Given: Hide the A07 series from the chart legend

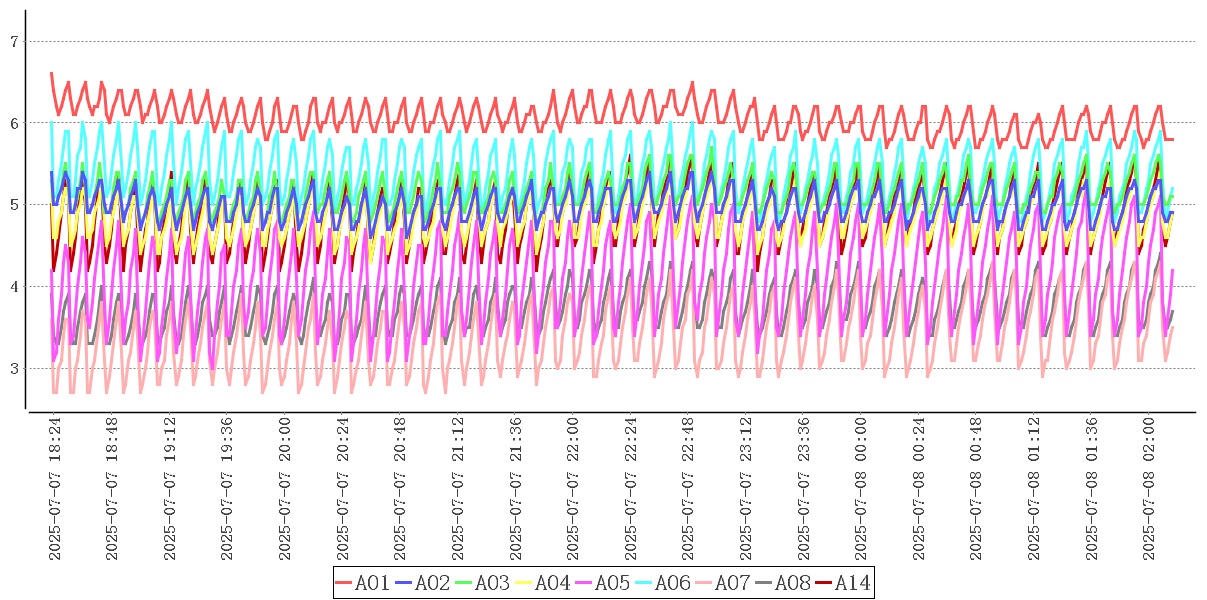Looking at the screenshot, I should [723, 583].
